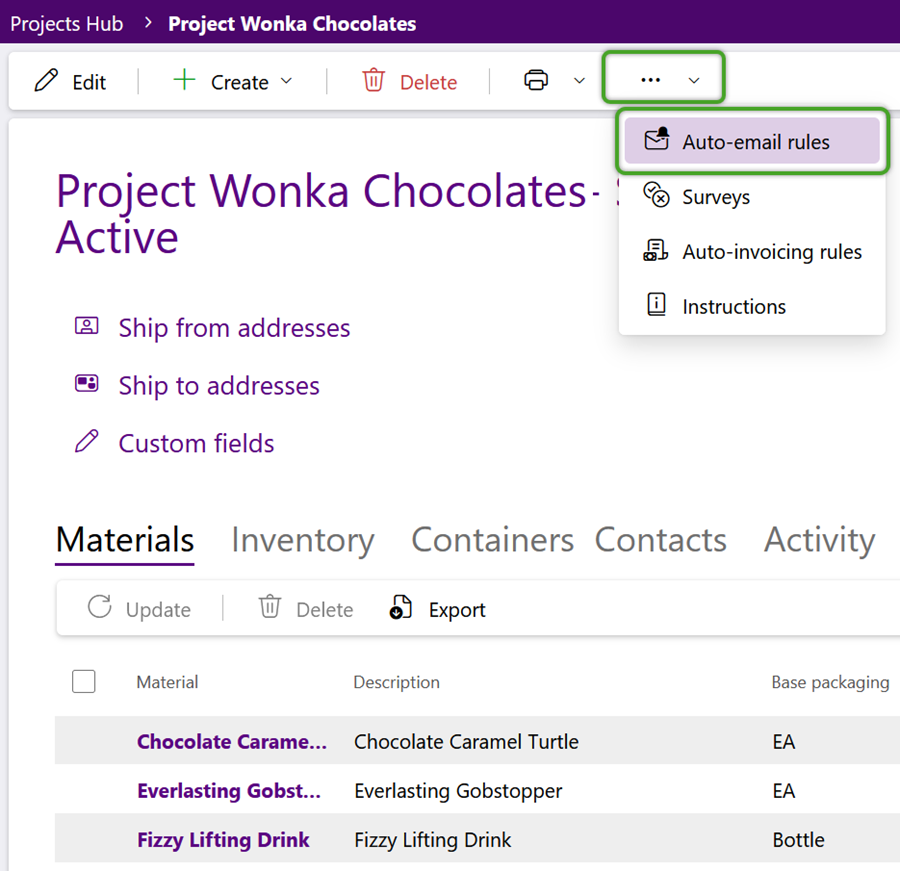Click the green plus Create icon
This screenshot has width=900, height=871.
tap(184, 79)
